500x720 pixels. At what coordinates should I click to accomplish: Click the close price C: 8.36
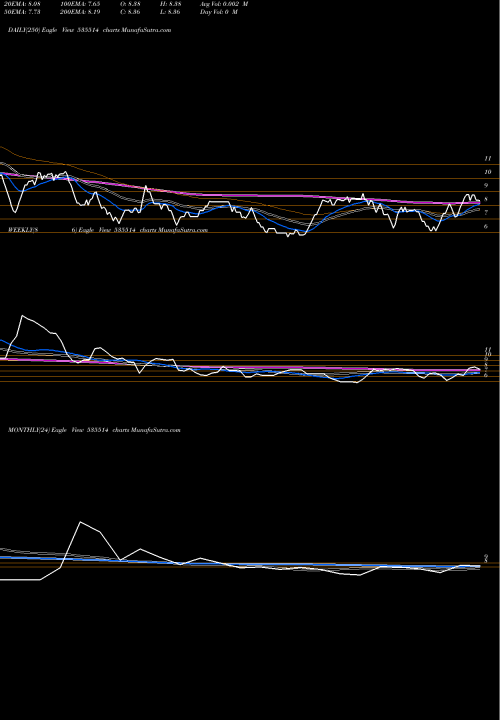[x=130, y=12]
